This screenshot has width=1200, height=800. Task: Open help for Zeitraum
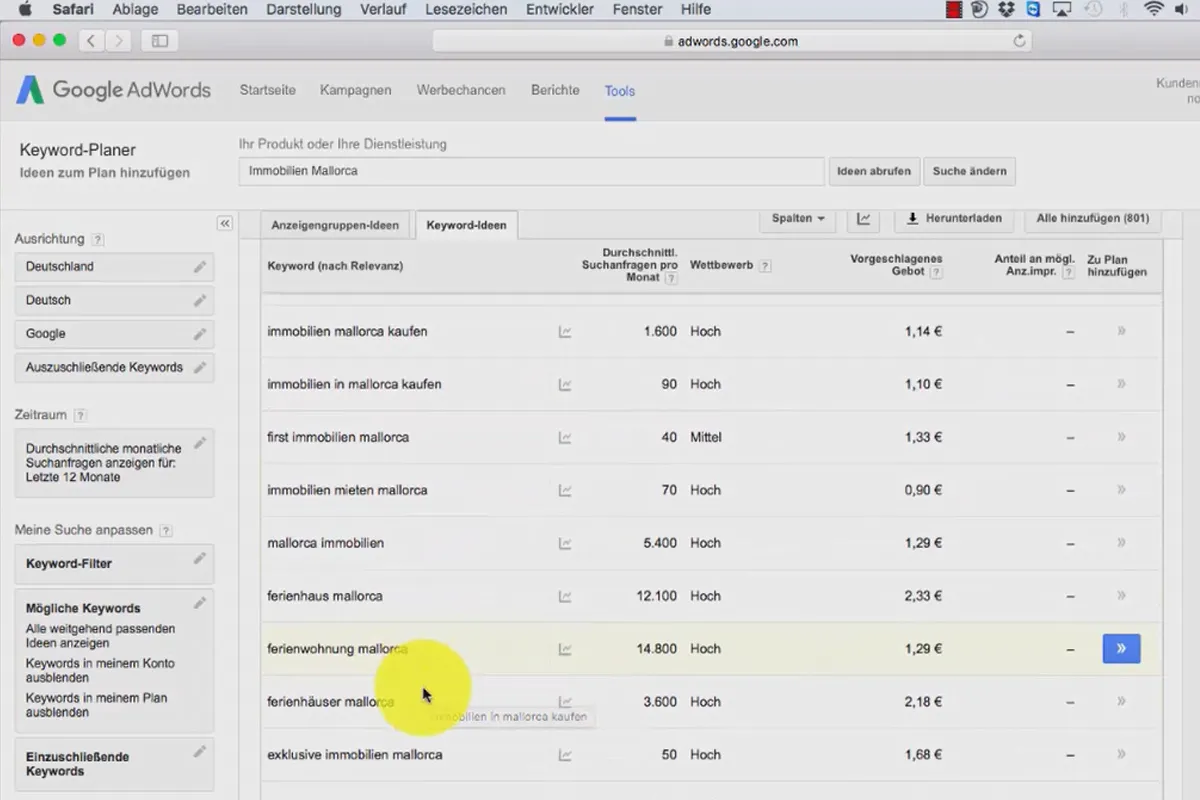point(80,415)
